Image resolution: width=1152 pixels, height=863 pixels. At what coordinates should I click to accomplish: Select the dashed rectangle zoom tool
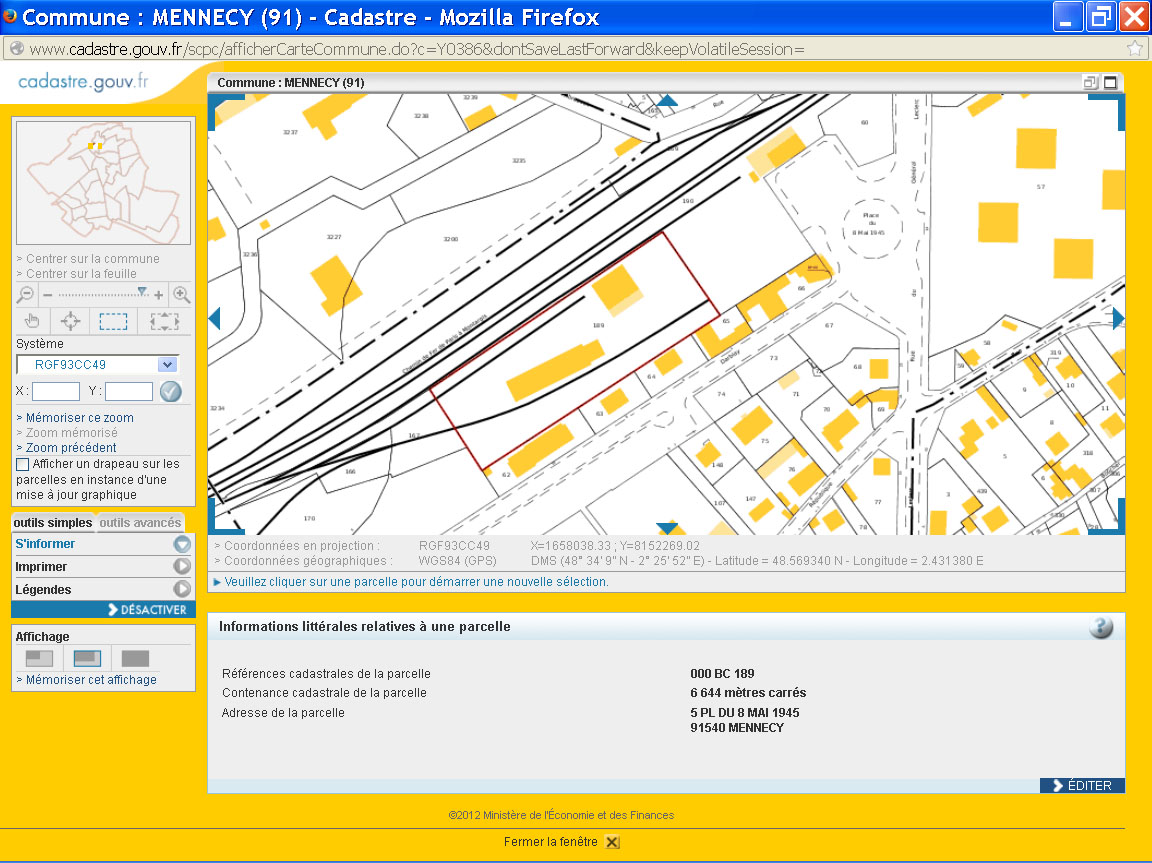pyautogui.click(x=113, y=321)
